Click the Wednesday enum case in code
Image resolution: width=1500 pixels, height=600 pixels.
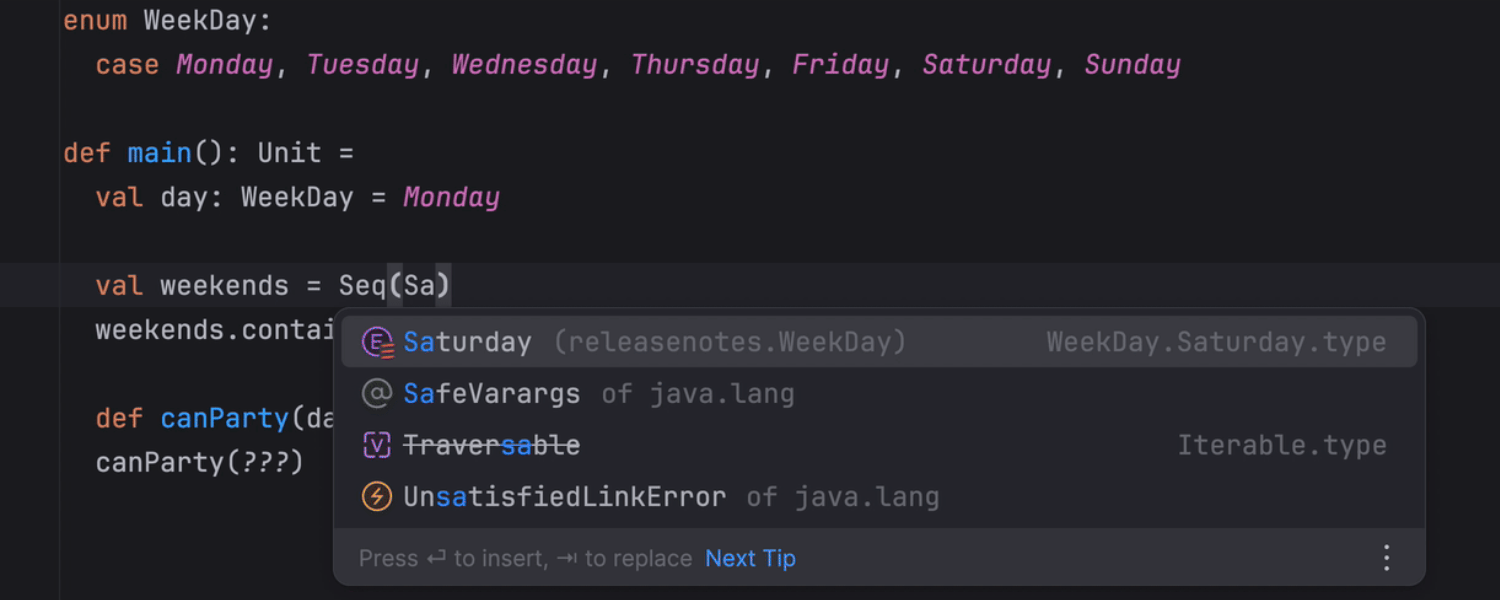(x=524, y=65)
